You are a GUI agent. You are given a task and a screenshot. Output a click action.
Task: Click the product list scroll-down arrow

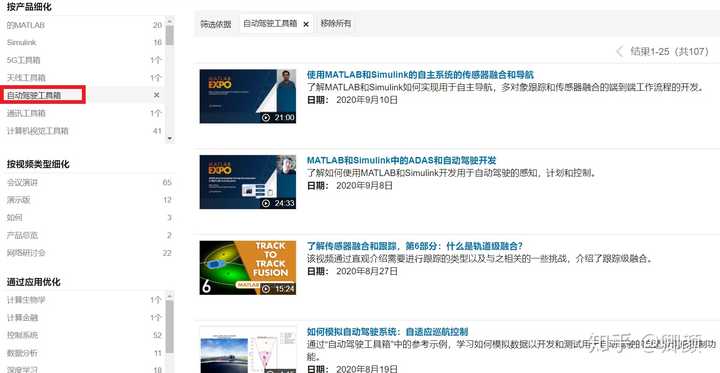(x=170, y=138)
